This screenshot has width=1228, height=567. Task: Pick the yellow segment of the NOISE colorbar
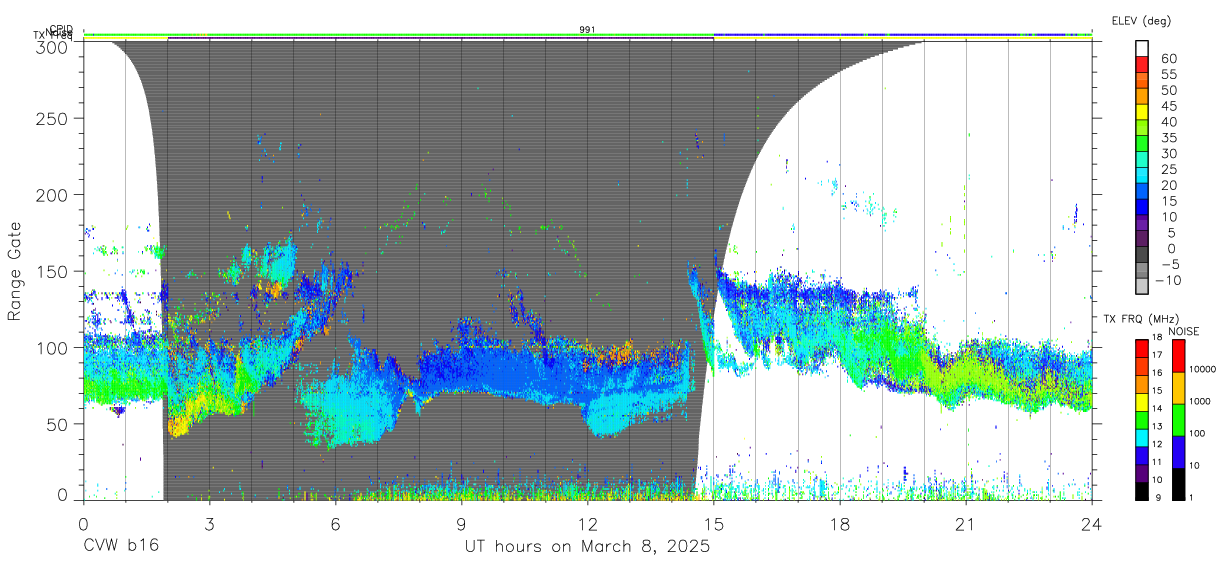click(x=1178, y=388)
